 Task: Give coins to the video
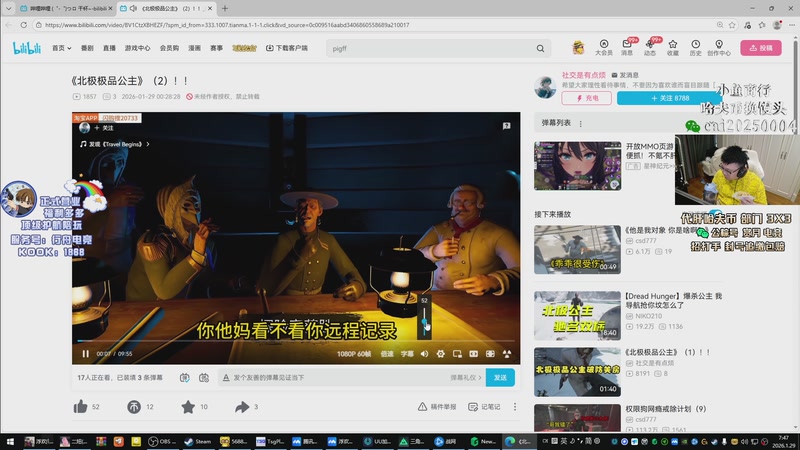(x=134, y=407)
